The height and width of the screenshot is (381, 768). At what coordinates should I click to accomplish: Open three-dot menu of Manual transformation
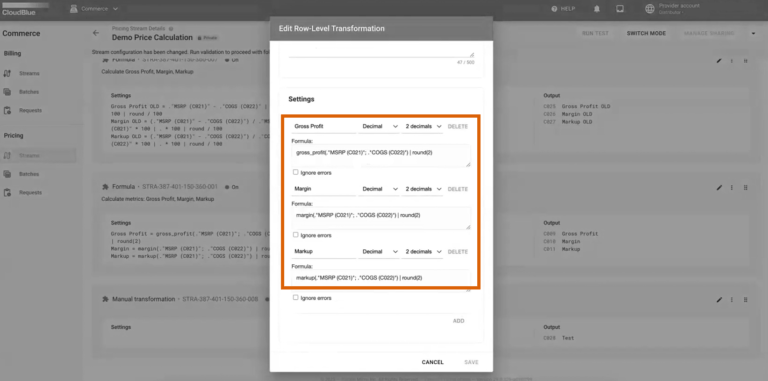732,300
